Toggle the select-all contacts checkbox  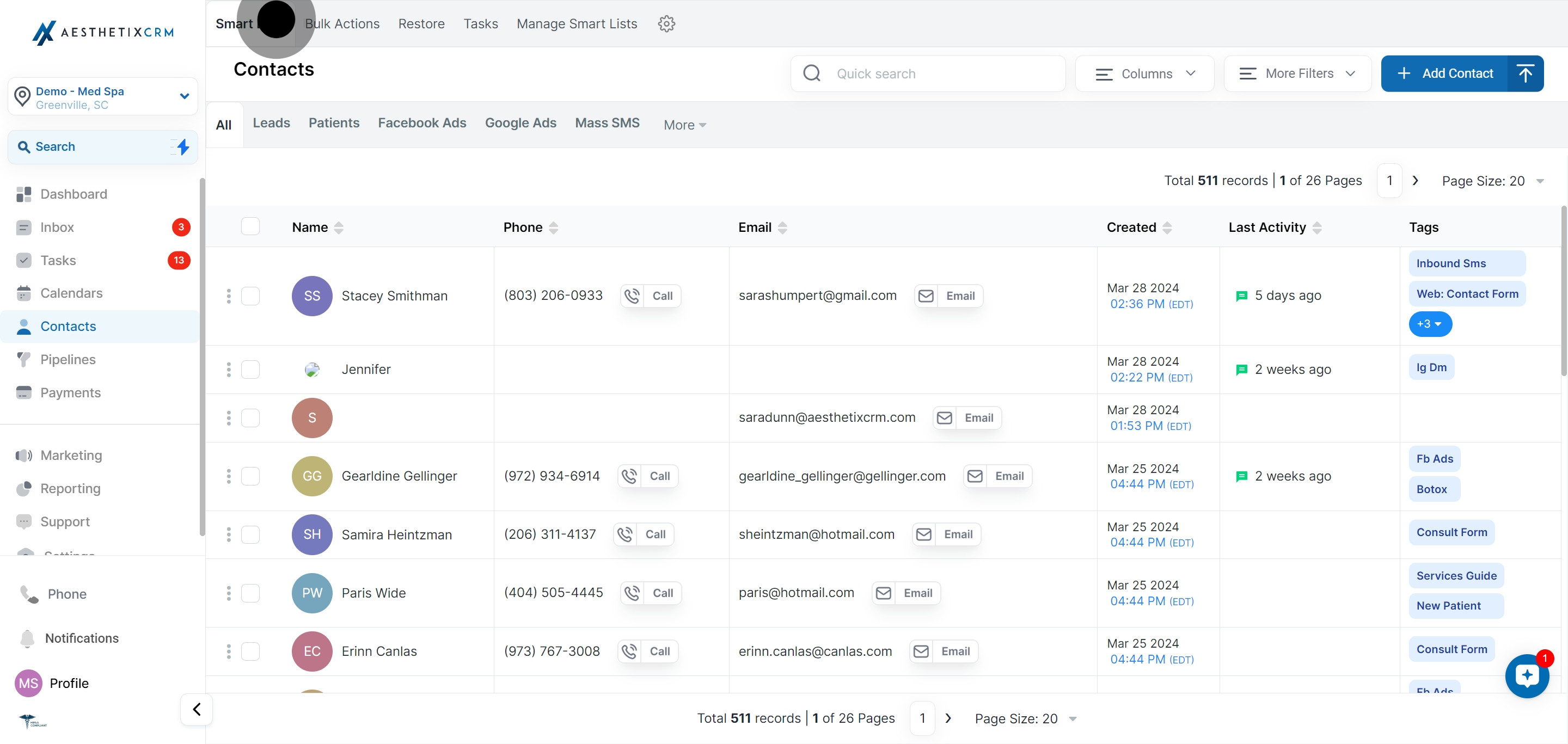[250, 227]
